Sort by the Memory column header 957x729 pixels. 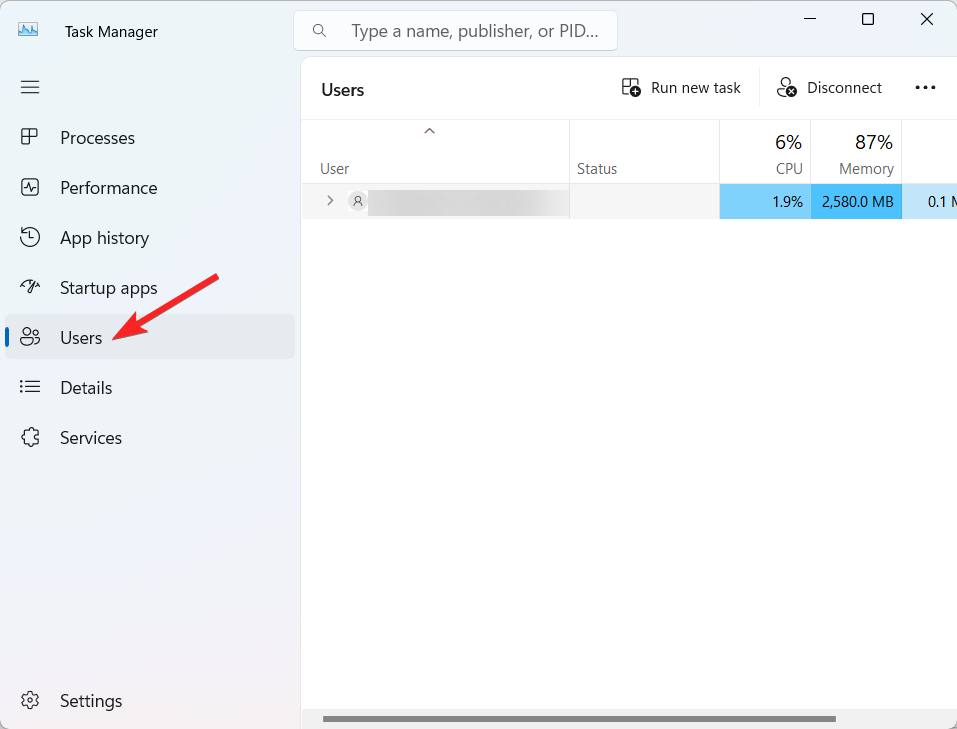pyautogui.click(x=856, y=152)
